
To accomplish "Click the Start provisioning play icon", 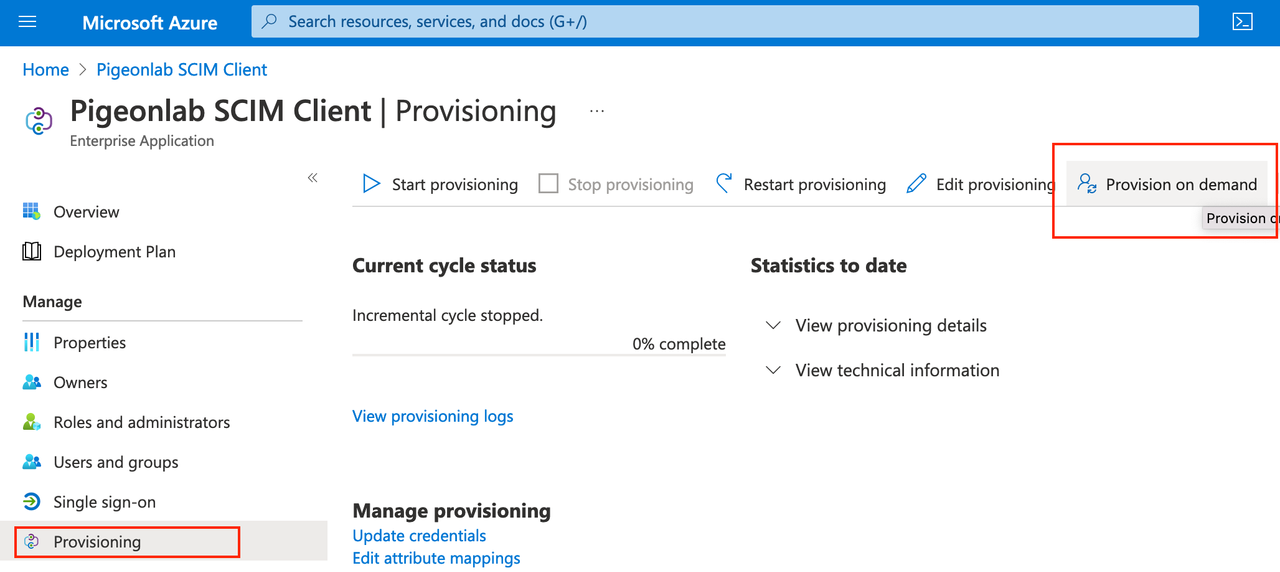I will (x=371, y=184).
